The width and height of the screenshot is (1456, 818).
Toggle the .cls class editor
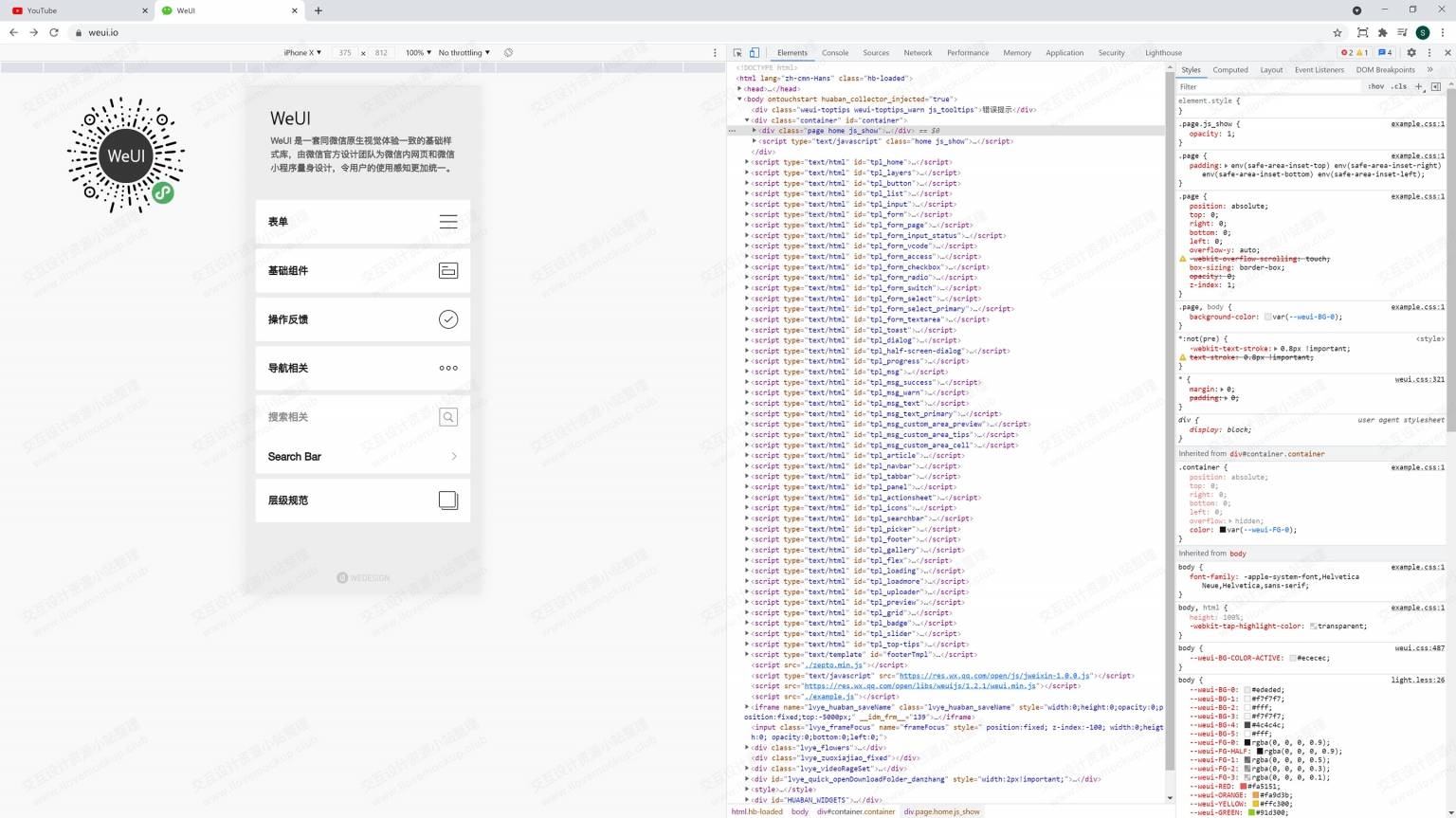click(x=1399, y=86)
